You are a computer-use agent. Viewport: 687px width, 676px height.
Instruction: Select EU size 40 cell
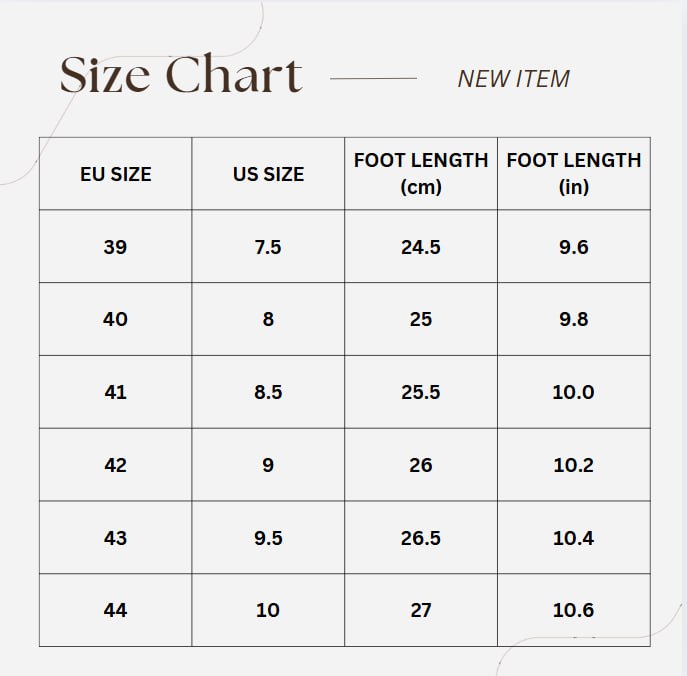[x=116, y=319]
